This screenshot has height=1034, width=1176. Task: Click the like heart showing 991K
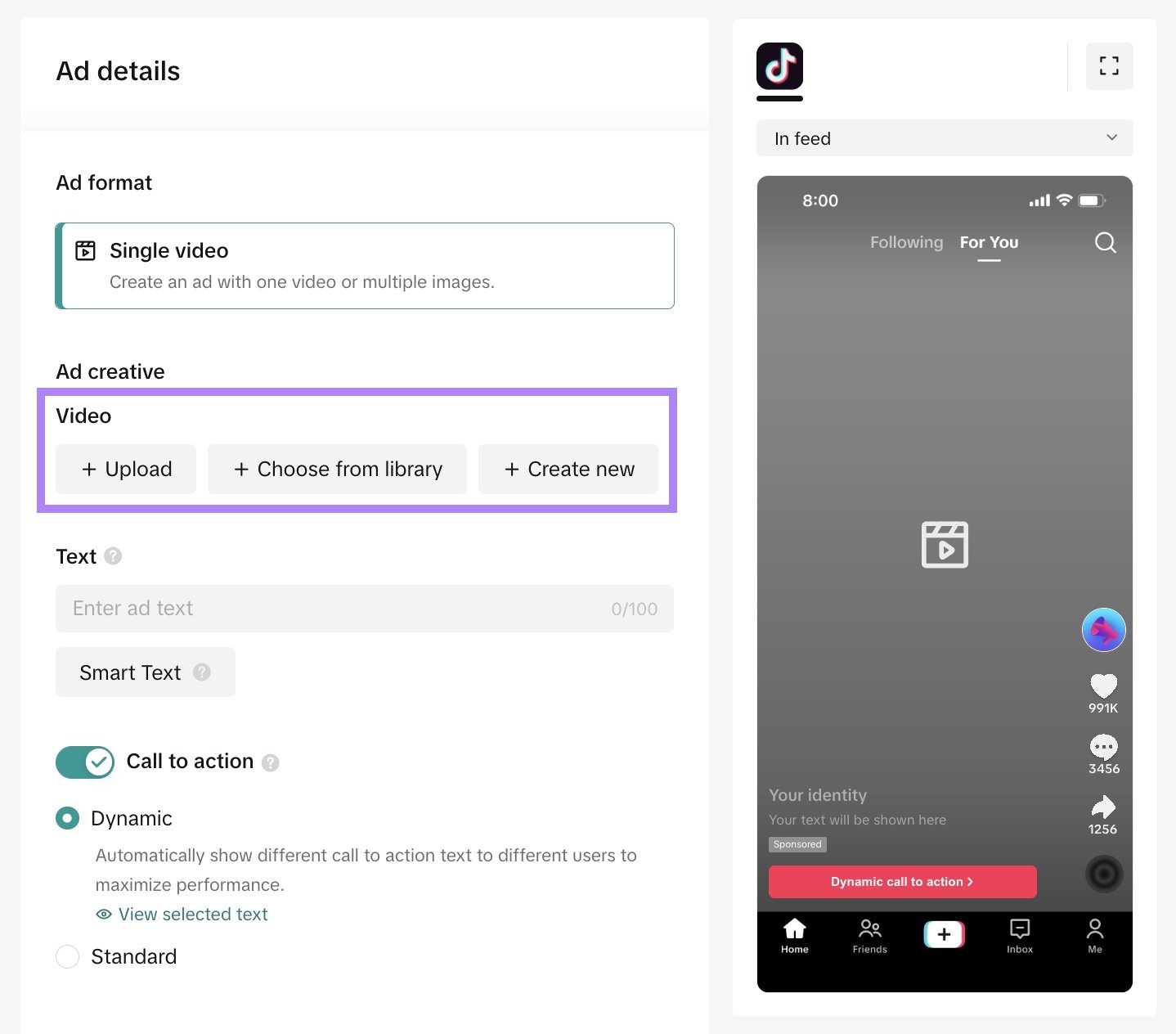point(1103,687)
